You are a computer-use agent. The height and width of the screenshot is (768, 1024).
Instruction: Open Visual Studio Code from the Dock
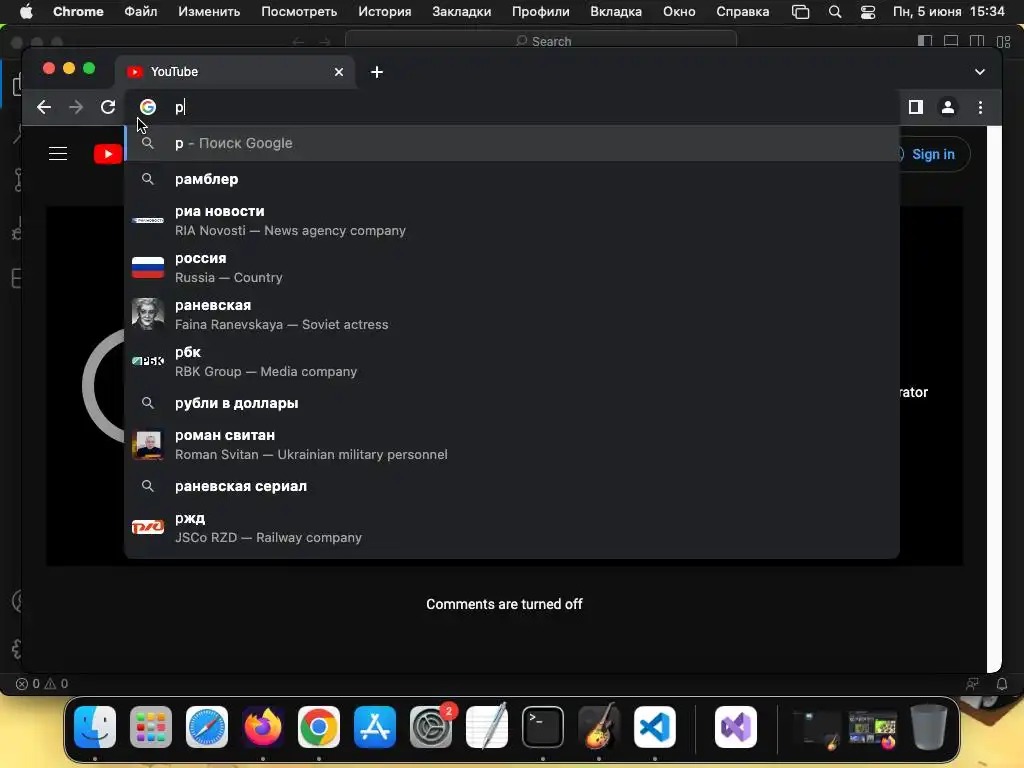tap(654, 727)
